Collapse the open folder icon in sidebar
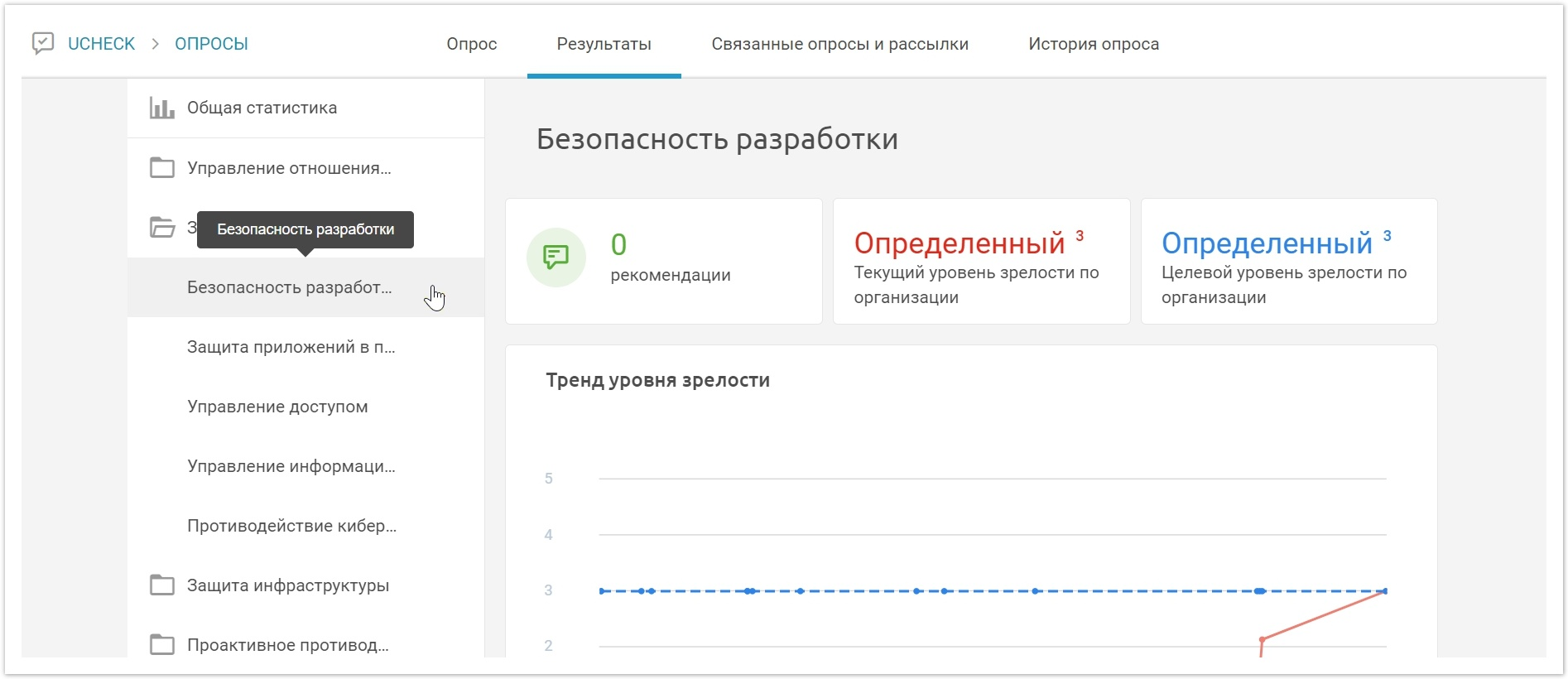 [161, 228]
